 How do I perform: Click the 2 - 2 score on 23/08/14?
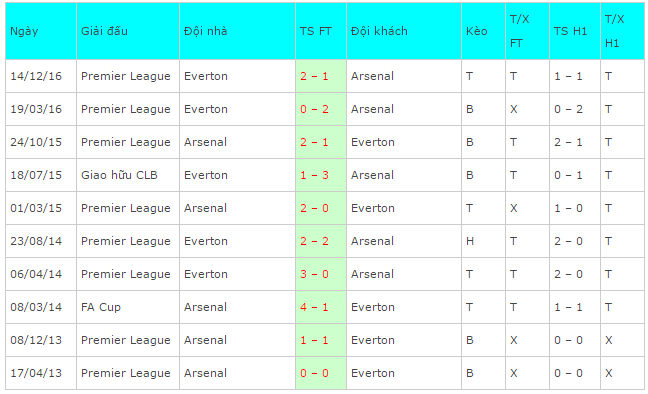tap(314, 241)
